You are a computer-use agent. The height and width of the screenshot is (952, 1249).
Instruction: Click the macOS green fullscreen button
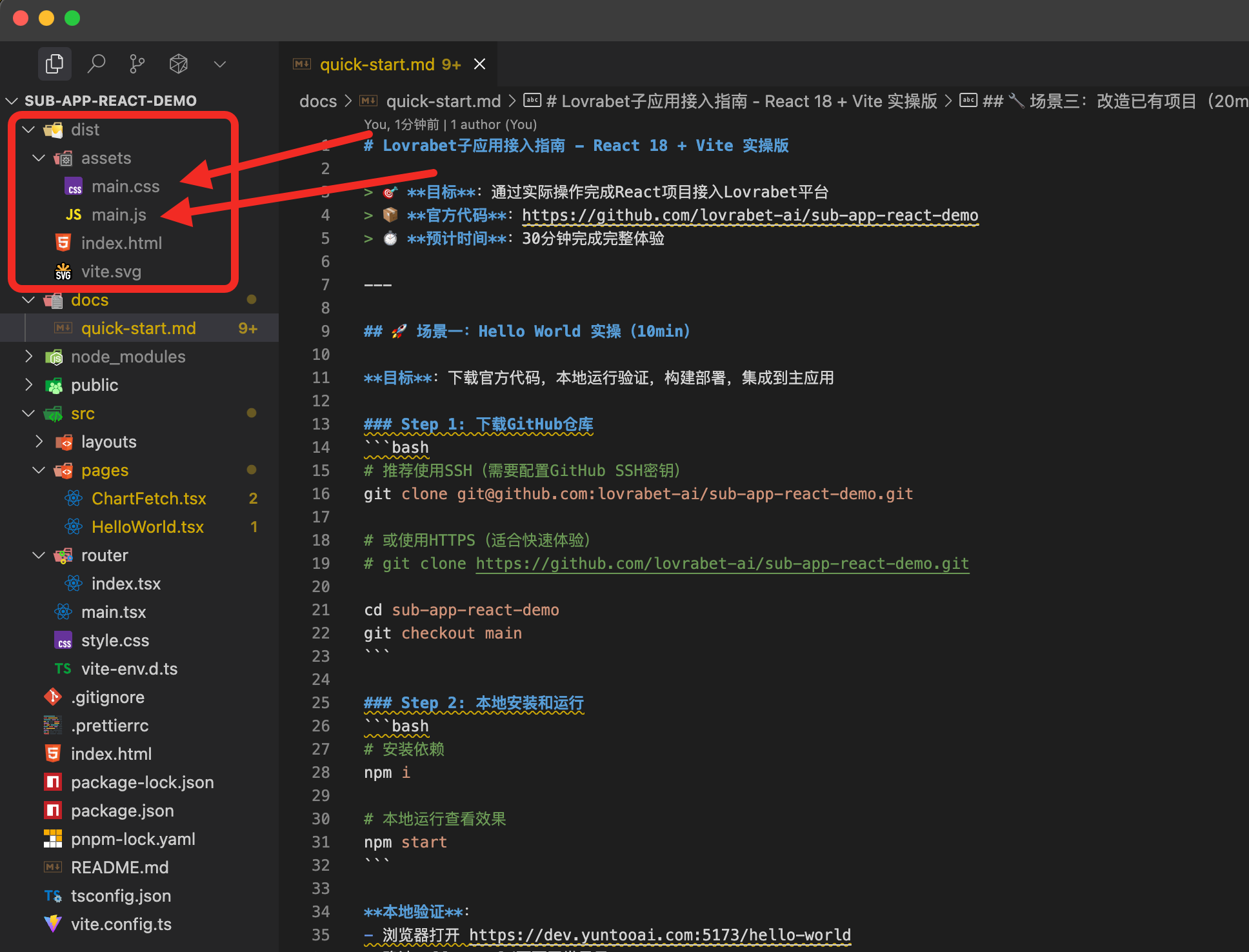tap(72, 18)
